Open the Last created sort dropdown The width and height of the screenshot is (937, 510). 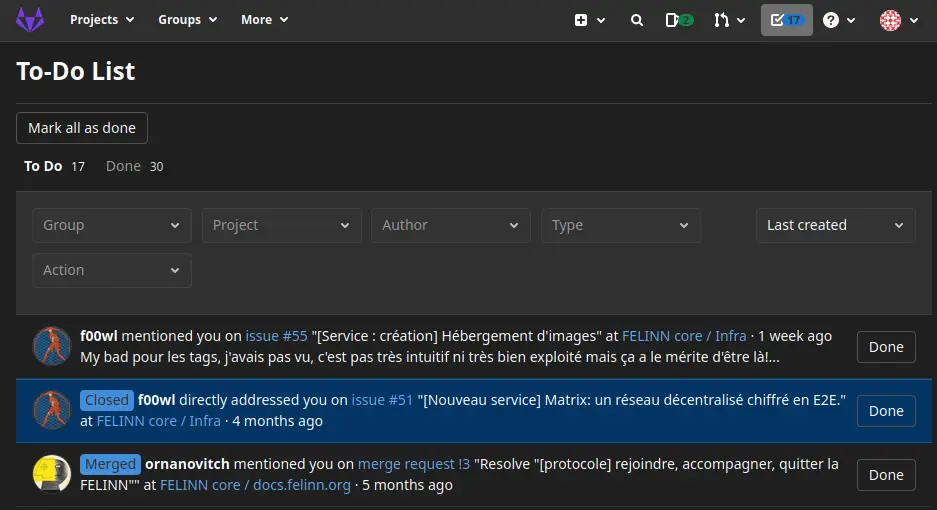click(x=835, y=225)
